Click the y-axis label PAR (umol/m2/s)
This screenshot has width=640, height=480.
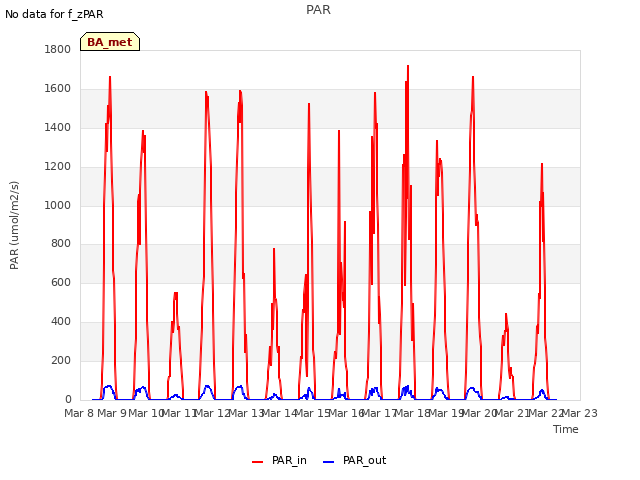14,225
